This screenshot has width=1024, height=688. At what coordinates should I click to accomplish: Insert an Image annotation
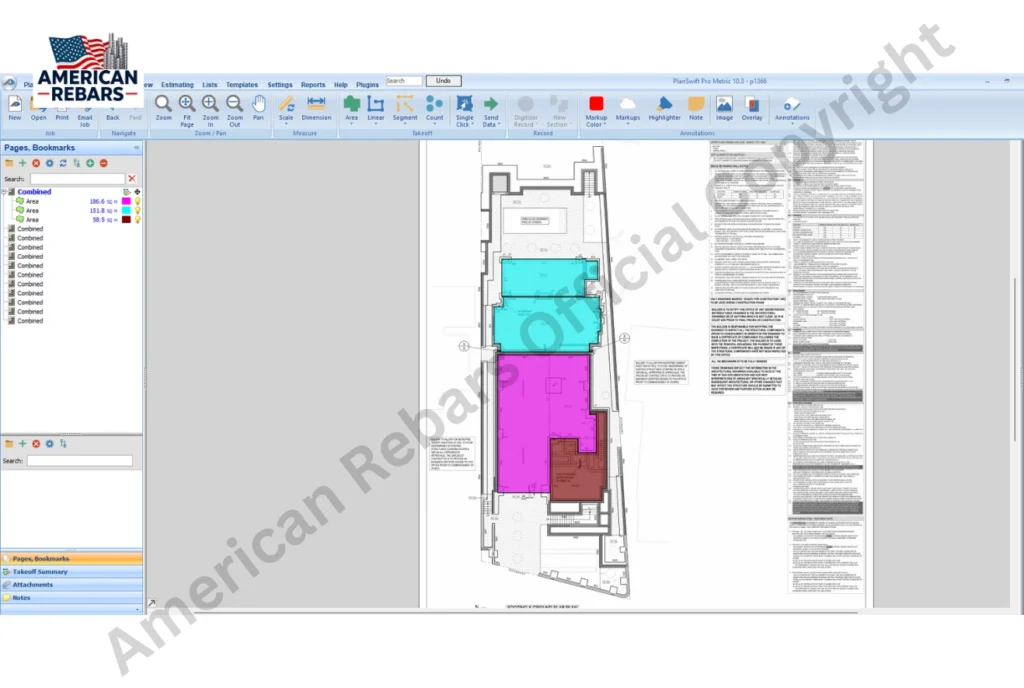point(724,105)
